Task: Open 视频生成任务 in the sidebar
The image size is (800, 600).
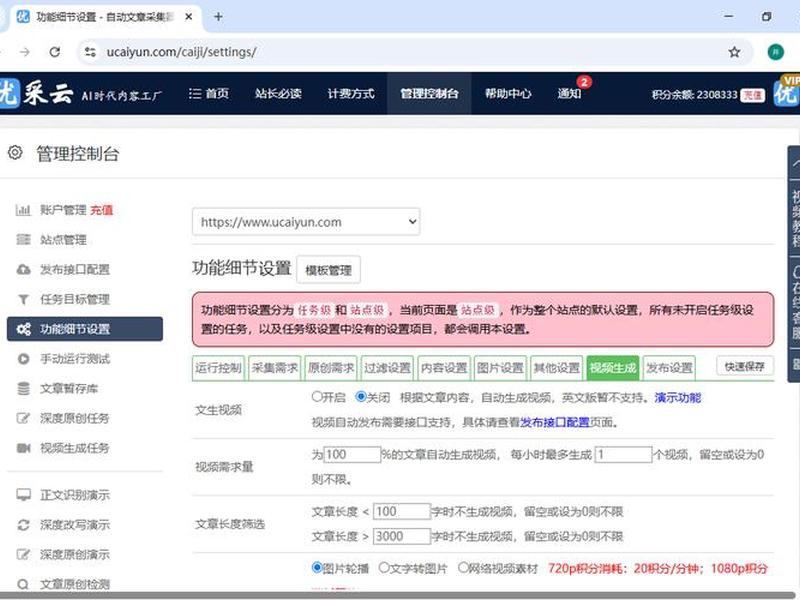Action: [74, 448]
